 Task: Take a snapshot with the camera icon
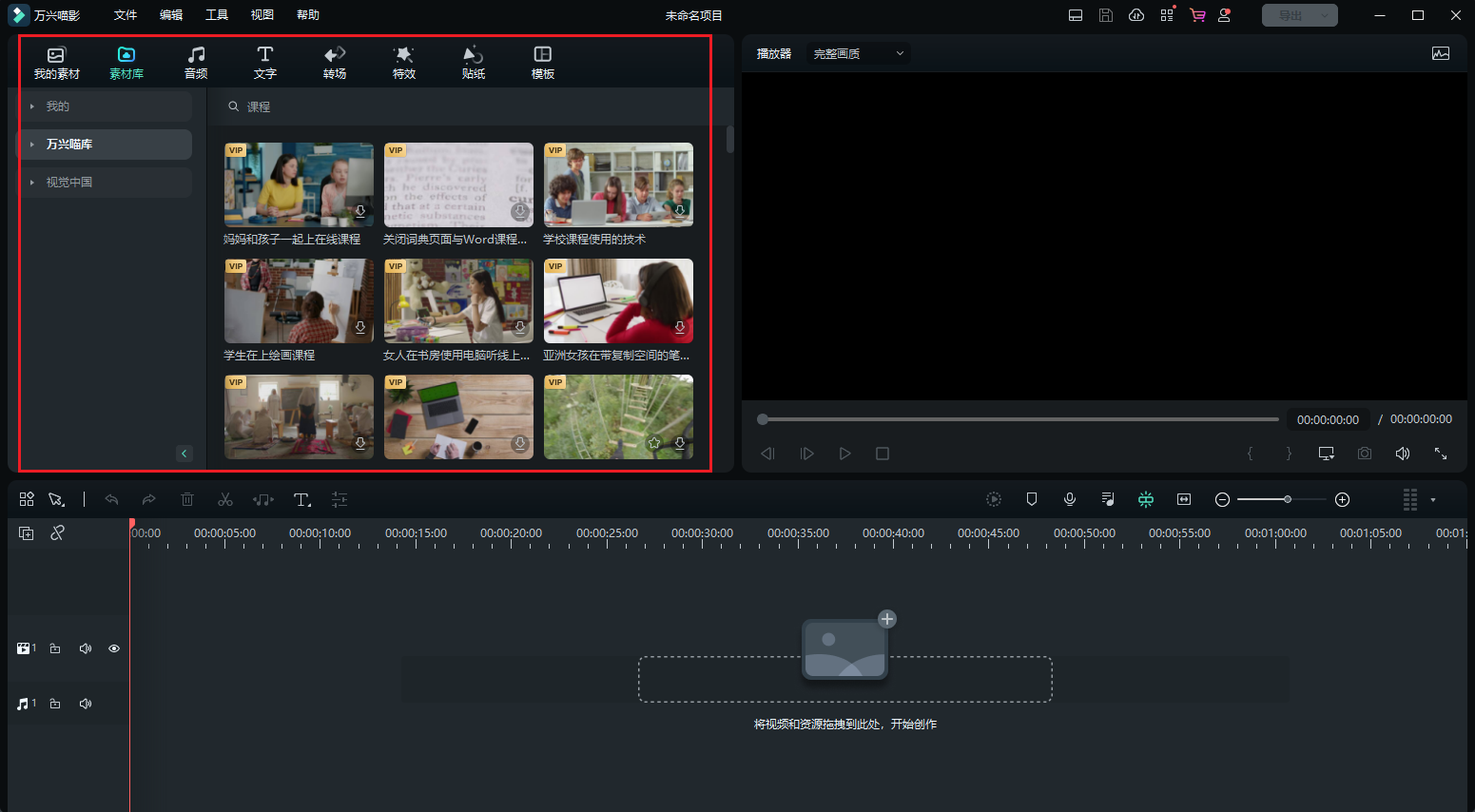click(1365, 454)
